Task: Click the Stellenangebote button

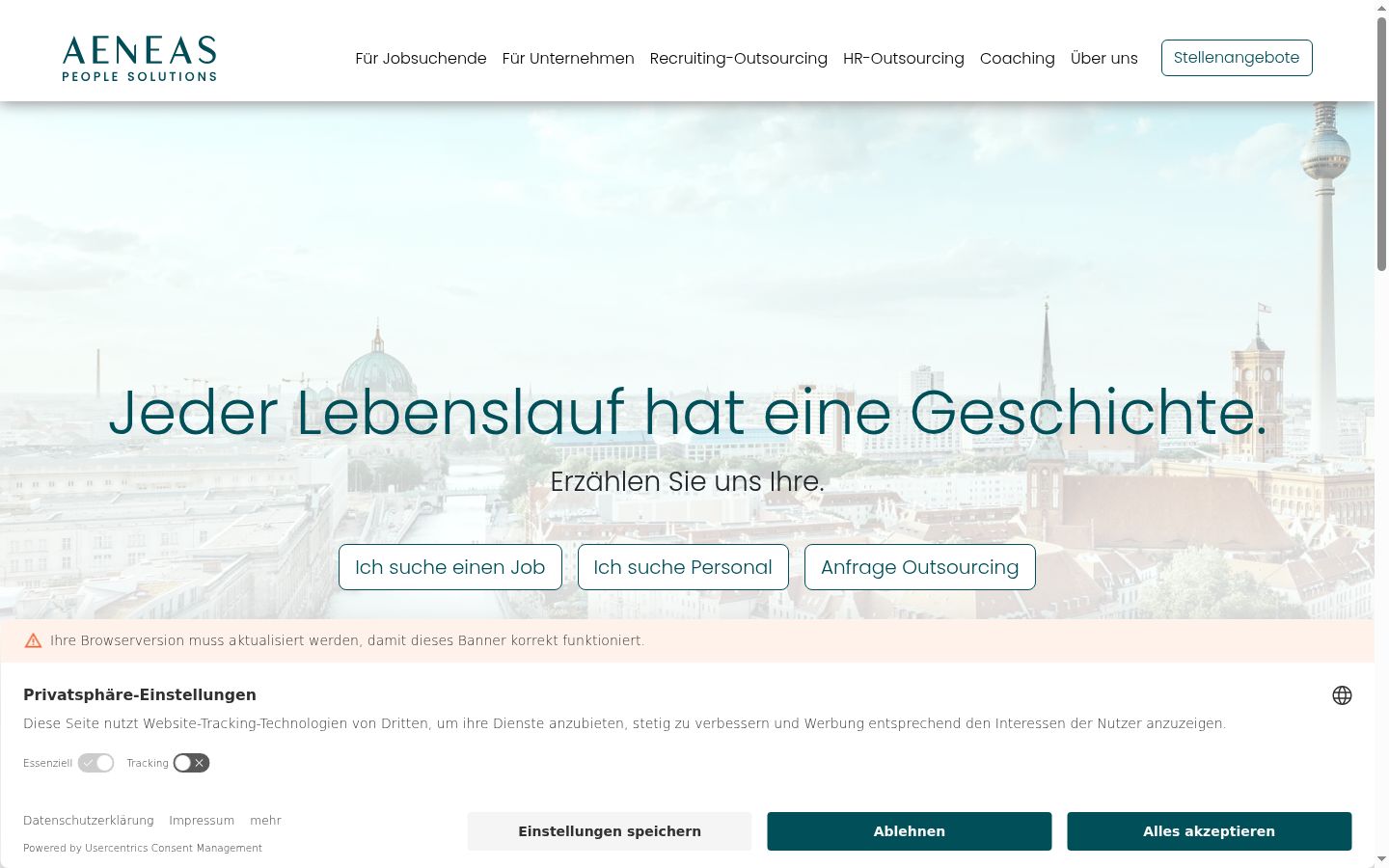Action: tap(1237, 58)
